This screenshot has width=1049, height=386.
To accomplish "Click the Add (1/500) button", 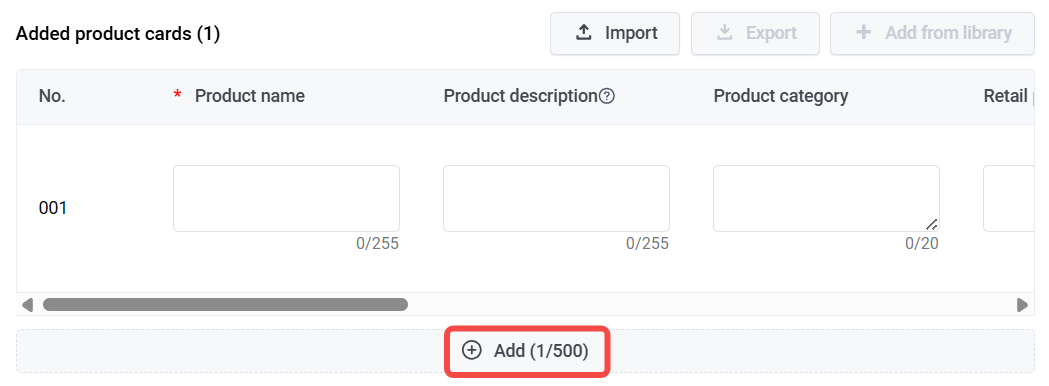I will point(527,351).
